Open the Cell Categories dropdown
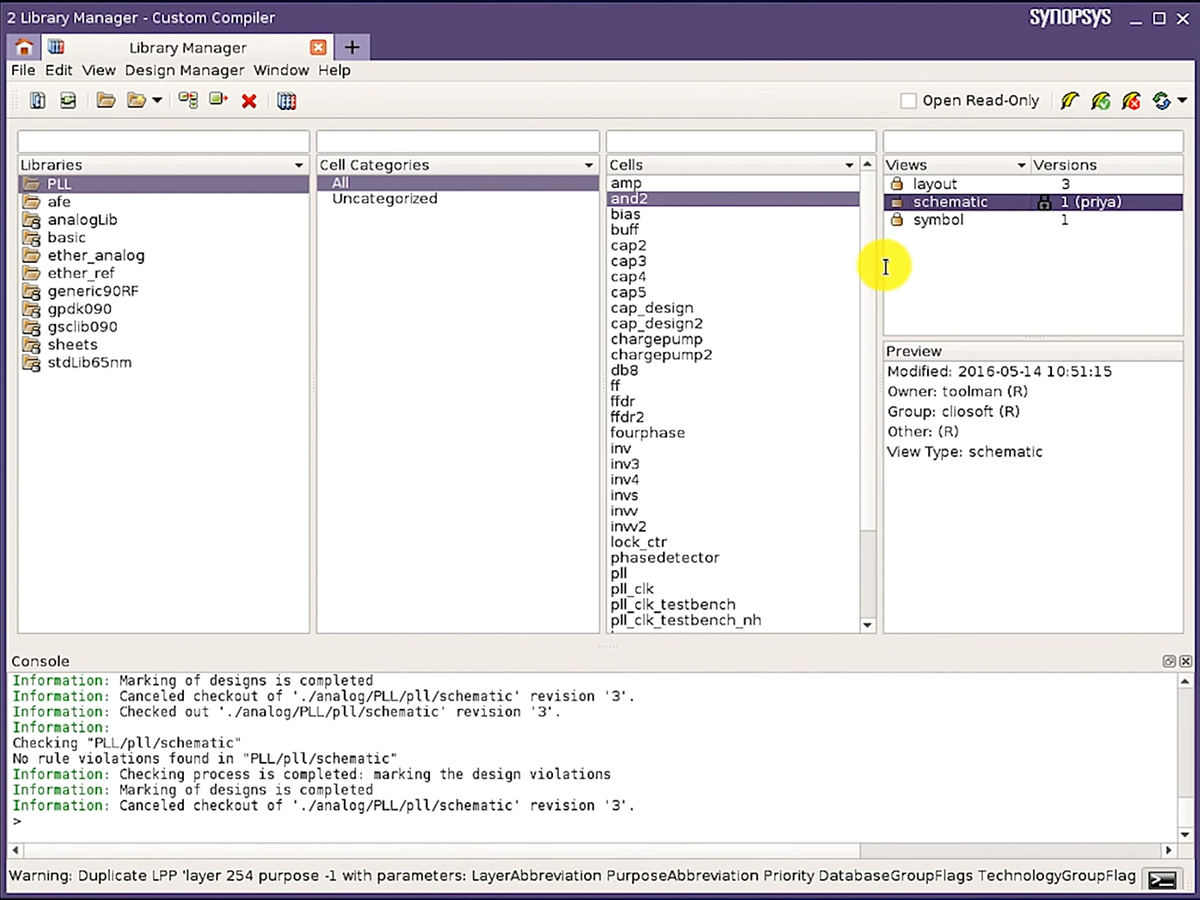 (x=588, y=164)
